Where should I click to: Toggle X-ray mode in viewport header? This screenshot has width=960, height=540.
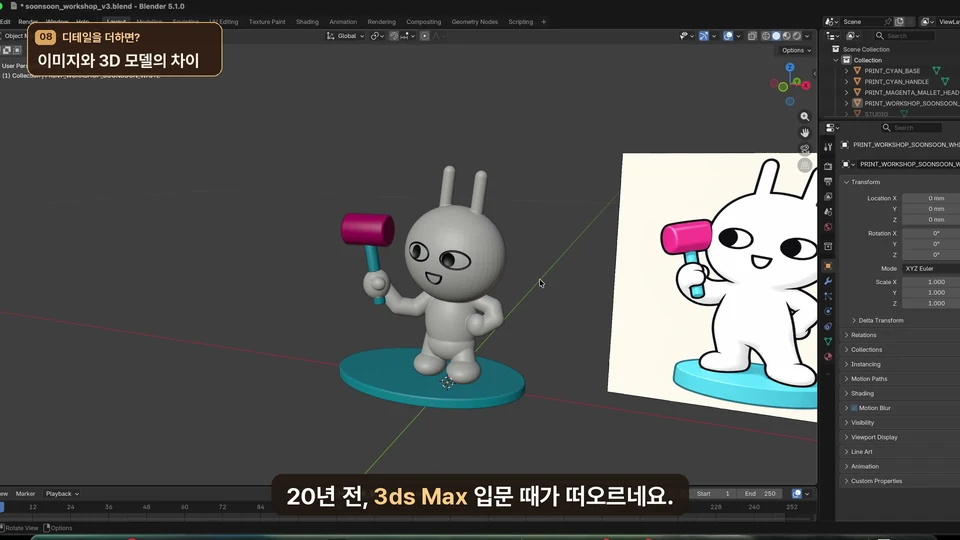(752, 36)
